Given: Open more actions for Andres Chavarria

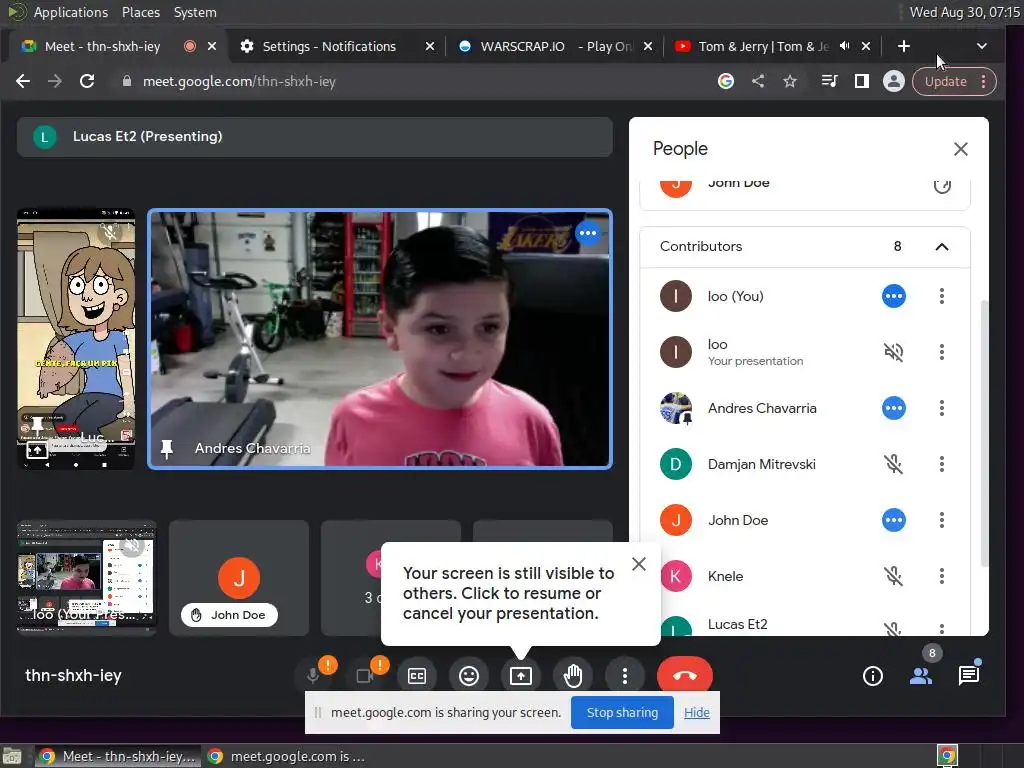Looking at the screenshot, I should (x=942, y=408).
